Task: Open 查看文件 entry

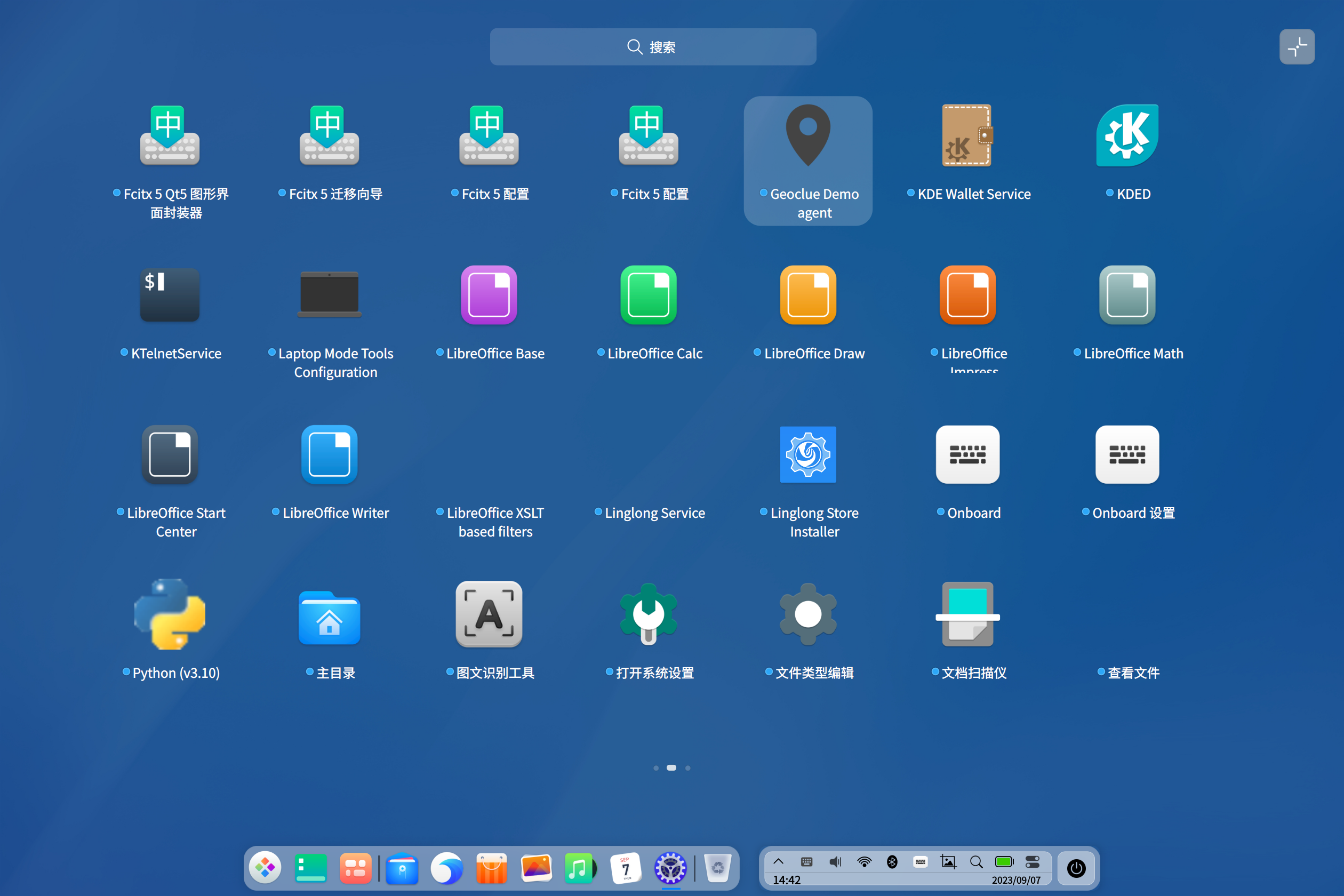Action: coord(1128,673)
